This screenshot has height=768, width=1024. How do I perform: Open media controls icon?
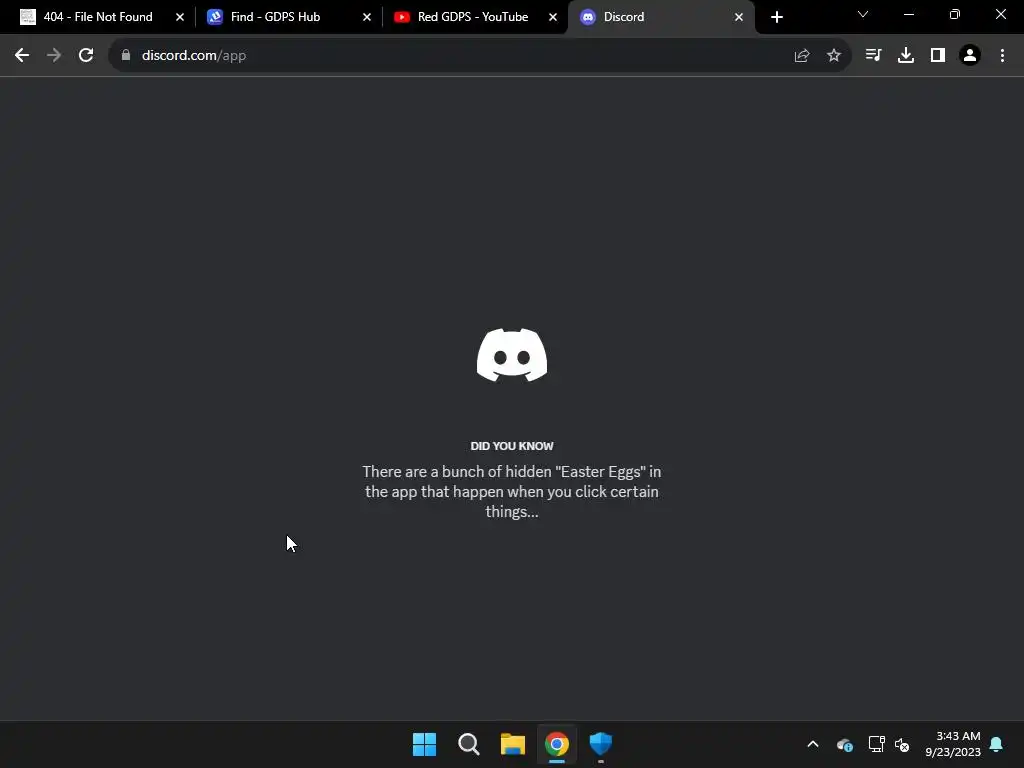[x=873, y=56]
